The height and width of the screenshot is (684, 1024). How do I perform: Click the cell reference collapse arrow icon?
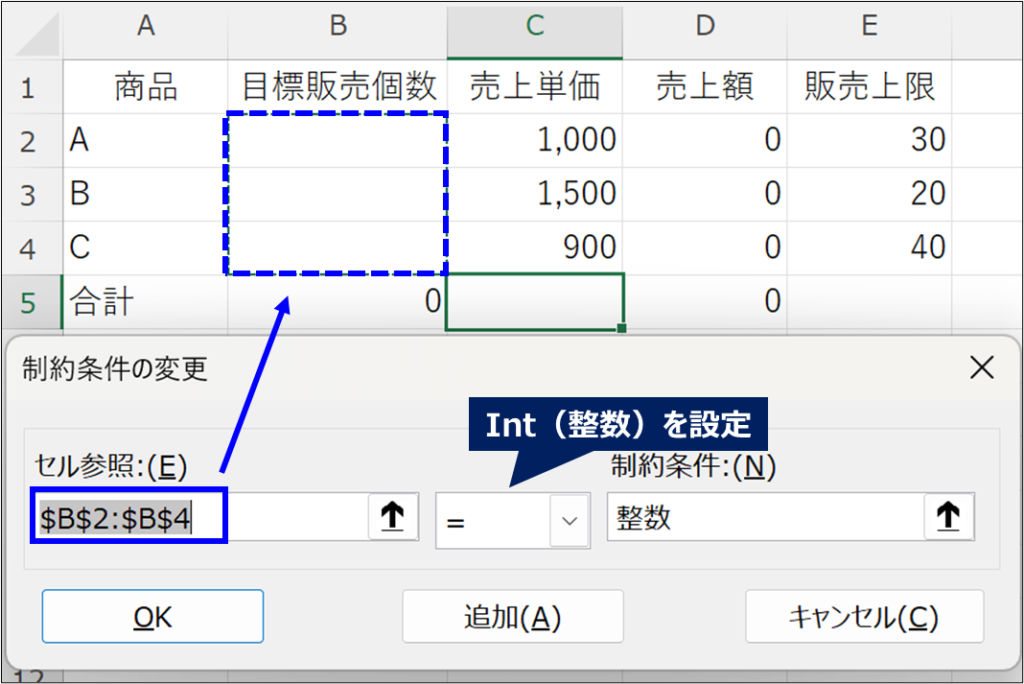click(x=393, y=517)
